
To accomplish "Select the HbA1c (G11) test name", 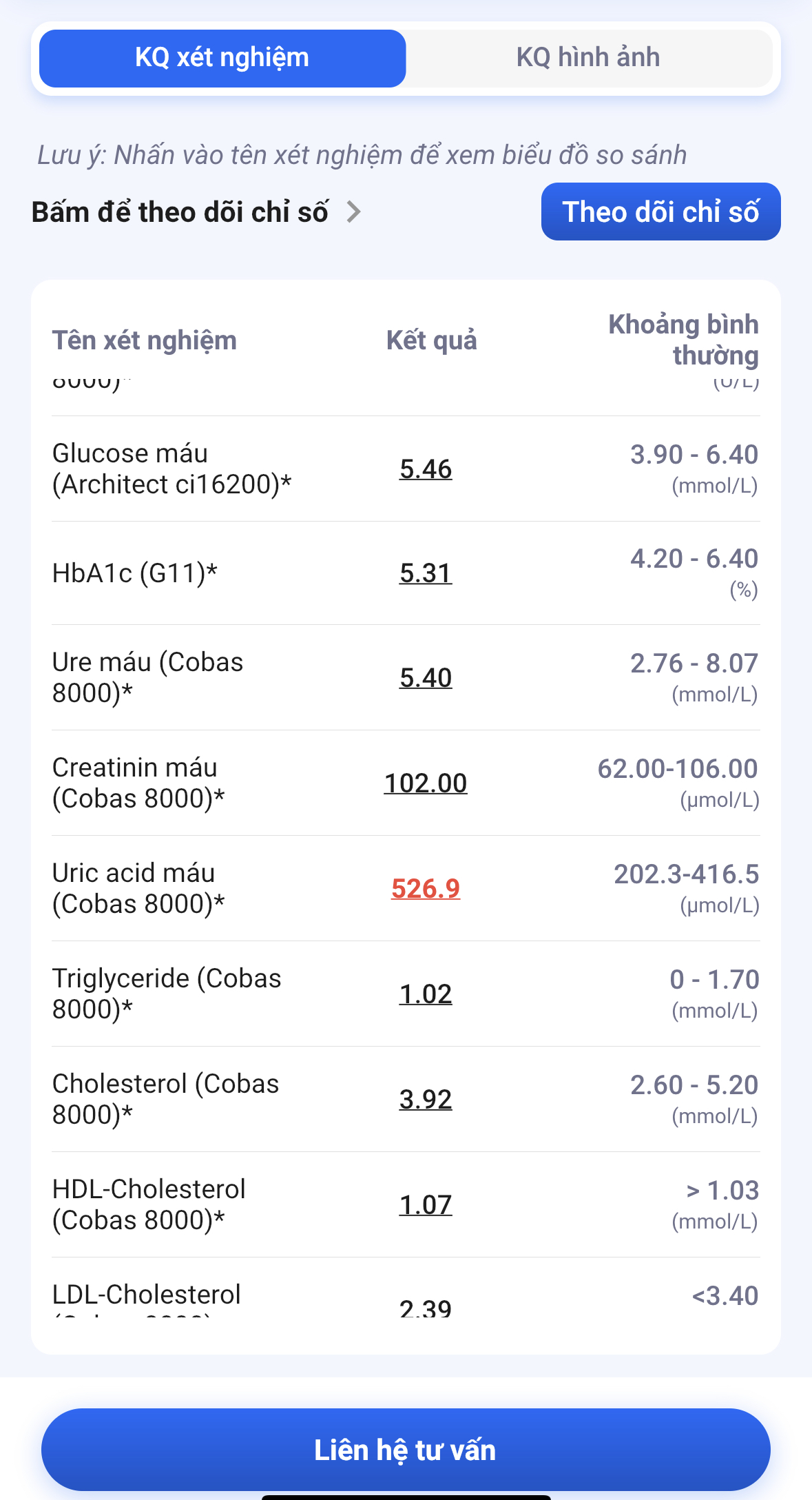I will (135, 573).
